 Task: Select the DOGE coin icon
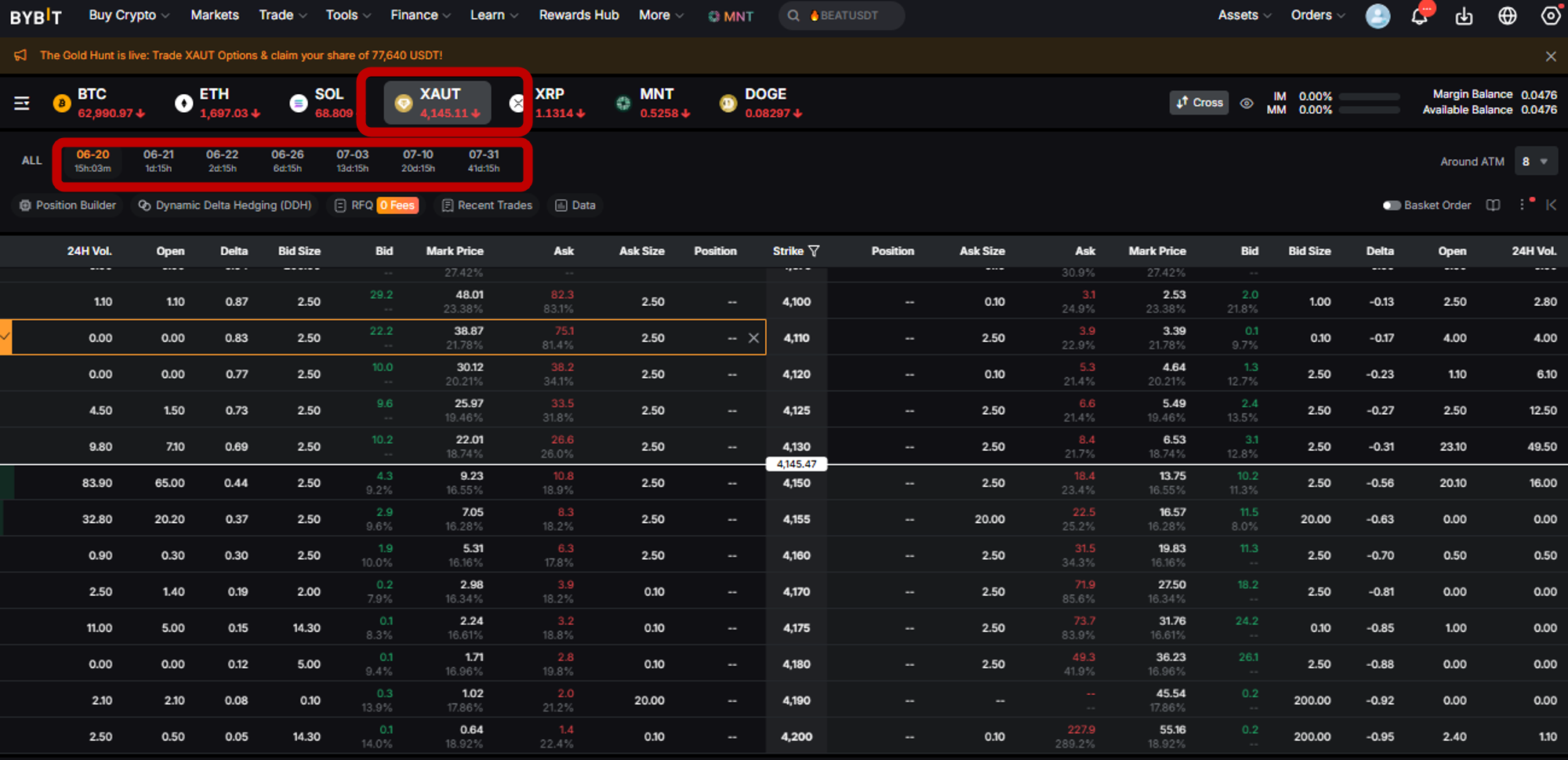pyautogui.click(x=728, y=103)
